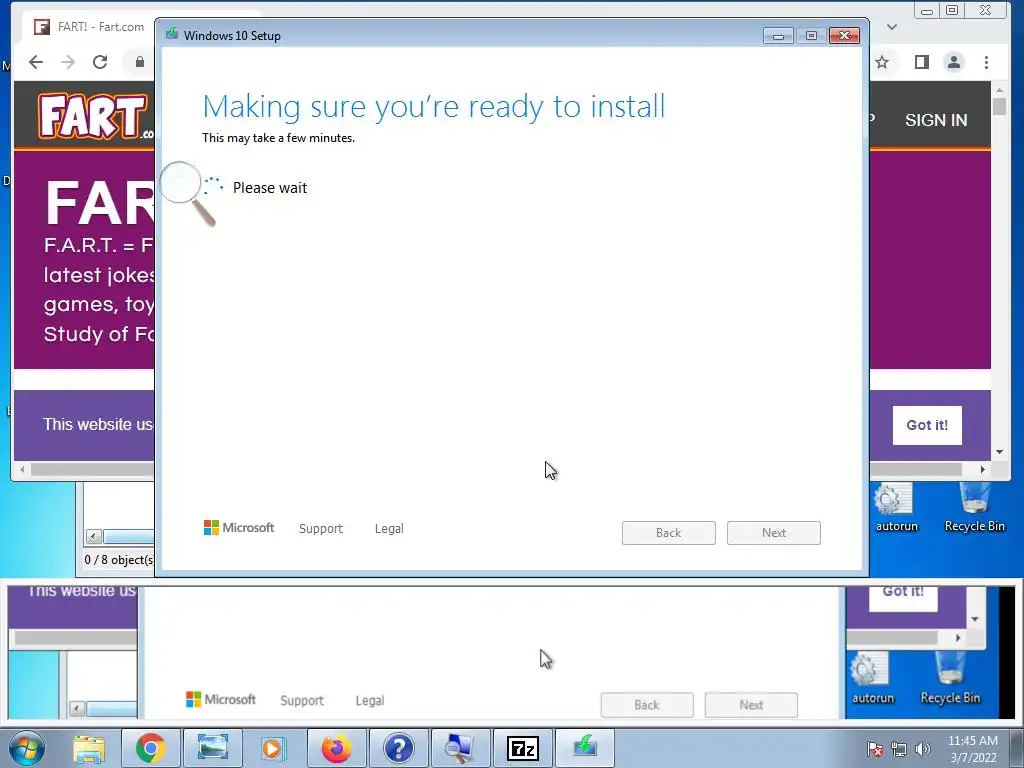Expand Chrome tab search chevron
This screenshot has width=1024, height=768.
click(891, 27)
